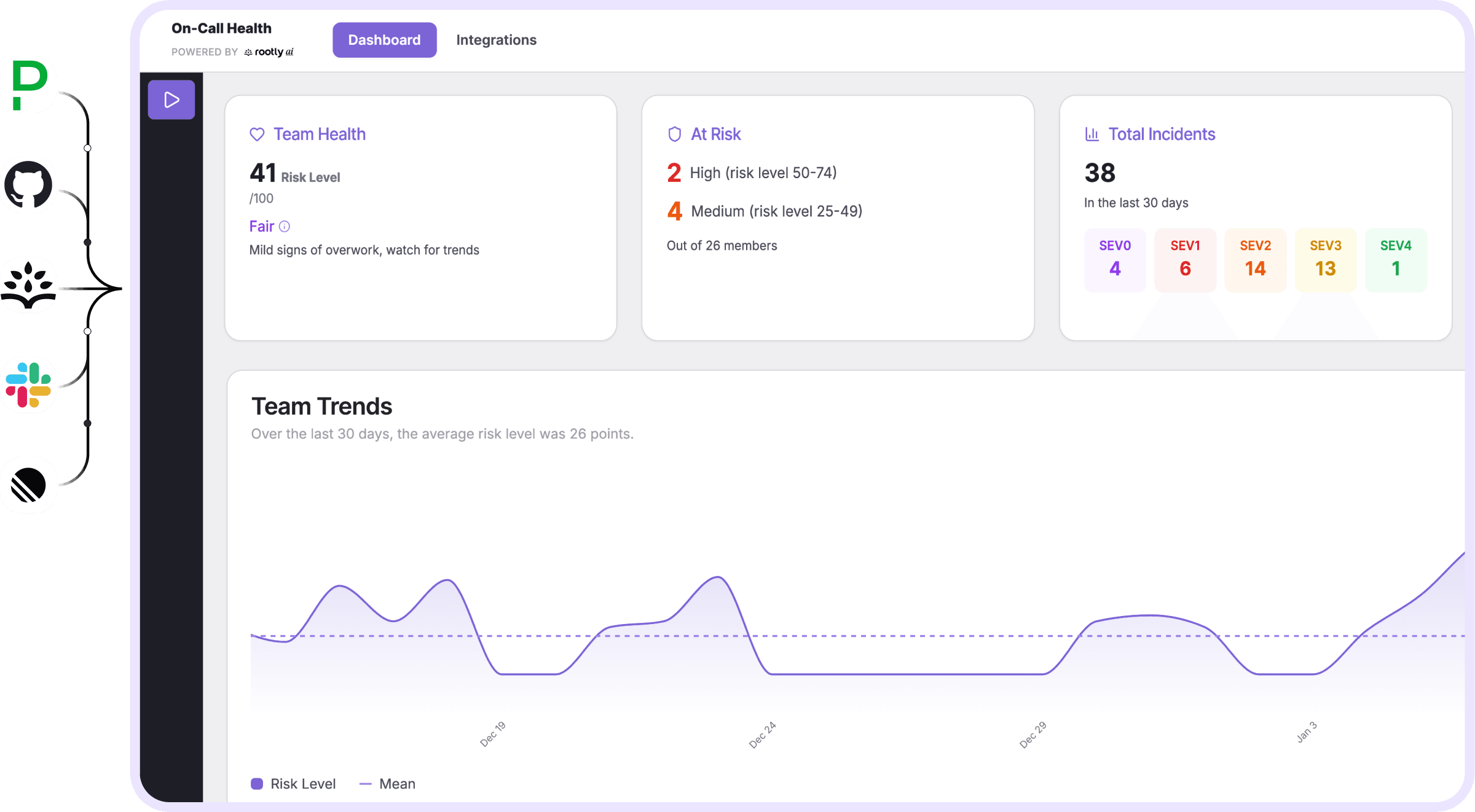Viewport: 1475px width, 812px height.
Task: Open the PagerDuty integration icon
Action: pyautogui.click(x=29, y=84)
